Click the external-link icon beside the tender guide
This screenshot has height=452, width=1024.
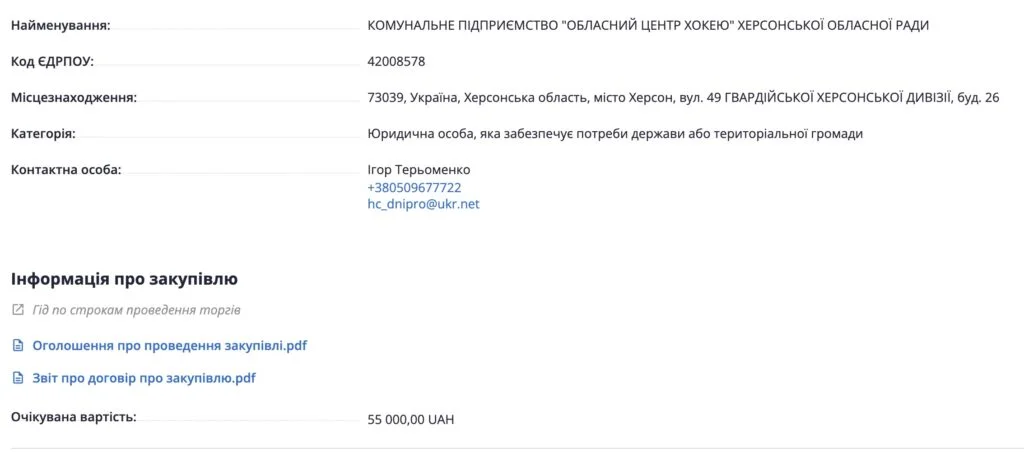coord(17,311)
